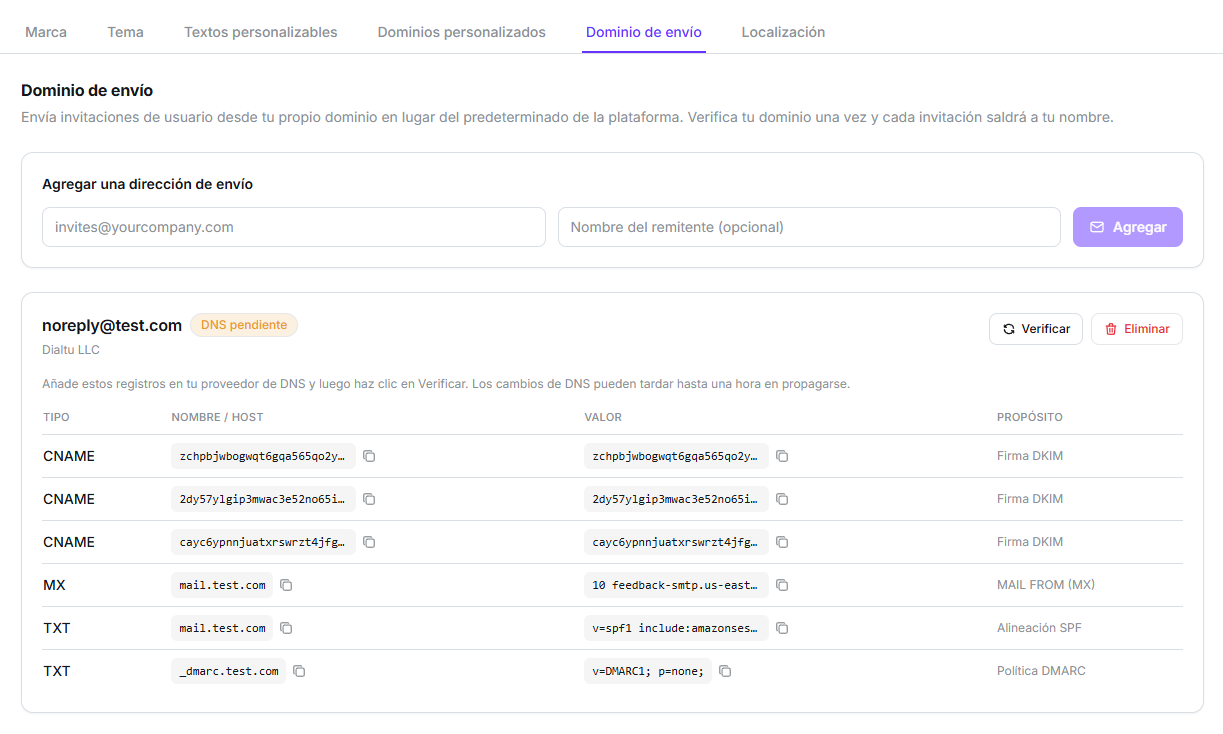Click Eliminar to remove noreply@test.com
The height and width of the screenshot is (734, 1223).
coord(1137,329)
